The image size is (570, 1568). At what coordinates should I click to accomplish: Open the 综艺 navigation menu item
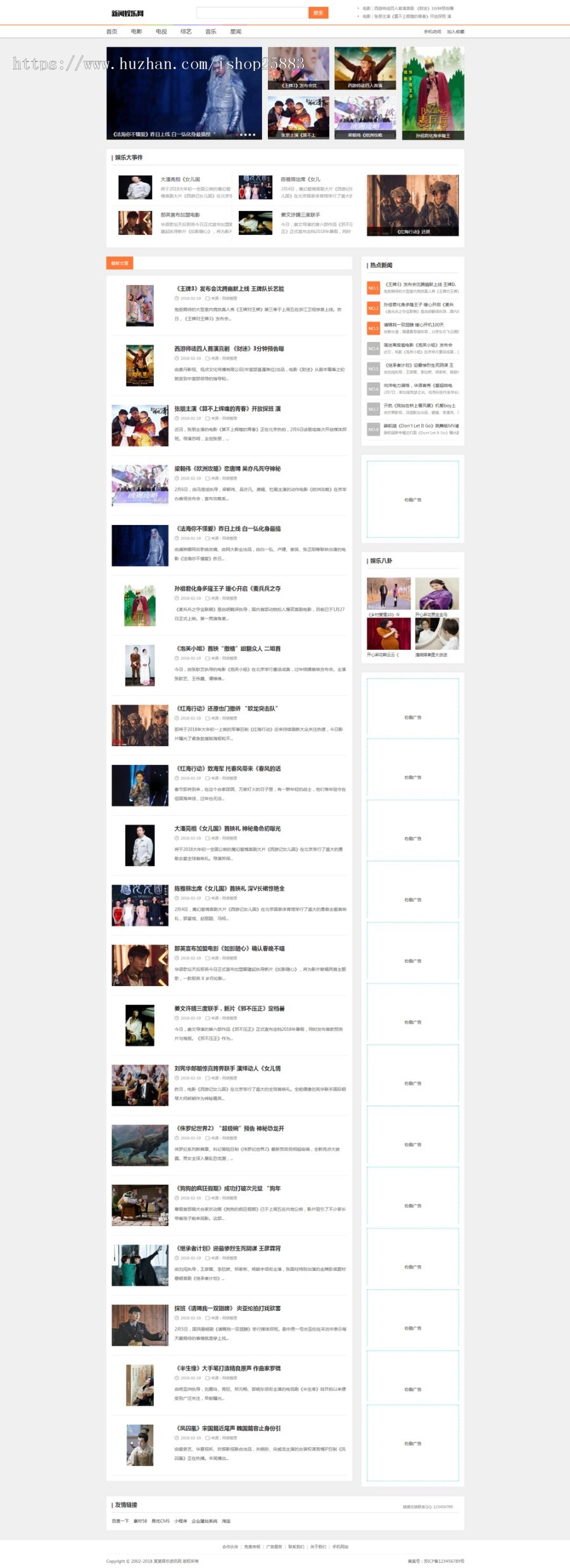click(186, 32)
